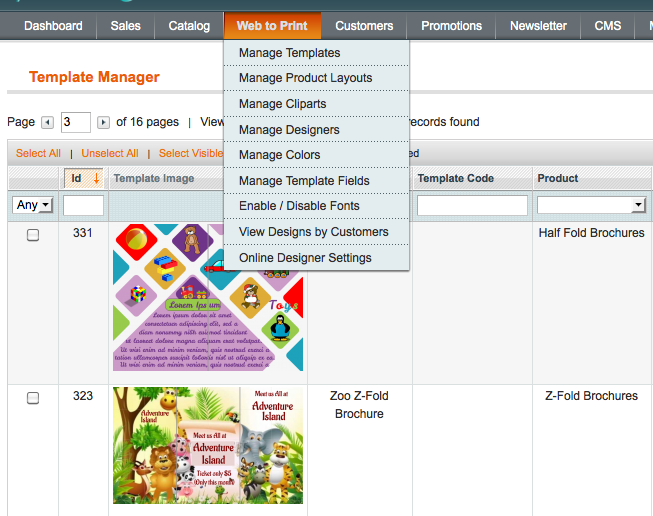This screenshot has height=516, width=653.
Task: Click the Id value 331
Action: pos(82,233)
